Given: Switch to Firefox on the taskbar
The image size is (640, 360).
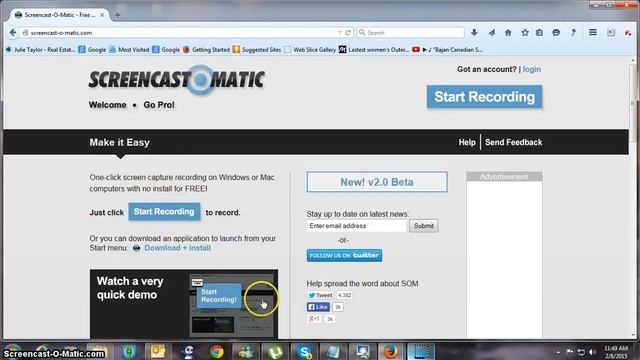Looking at the screenshot, I should pos(391,351).
